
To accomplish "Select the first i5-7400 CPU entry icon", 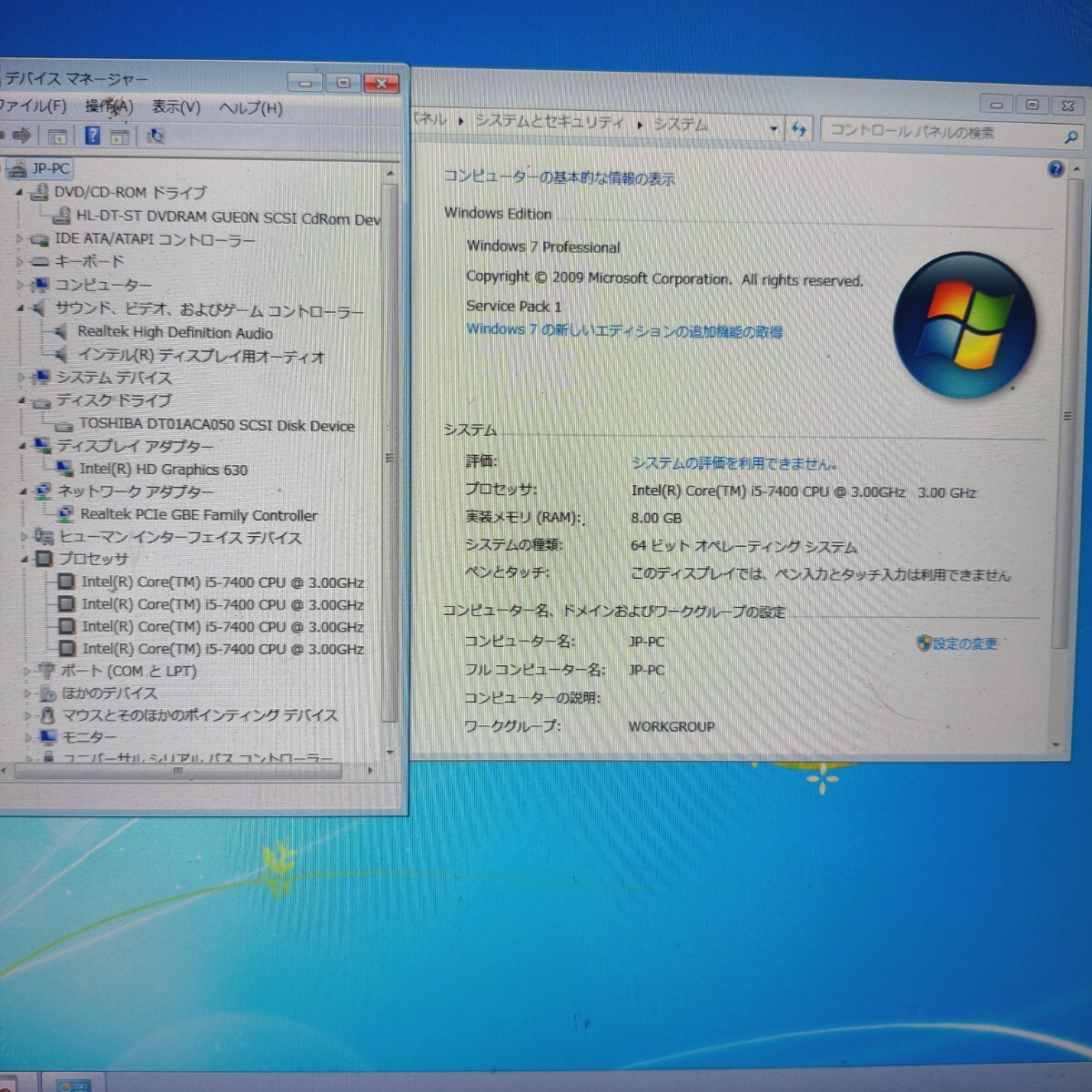I will point(66,581).
